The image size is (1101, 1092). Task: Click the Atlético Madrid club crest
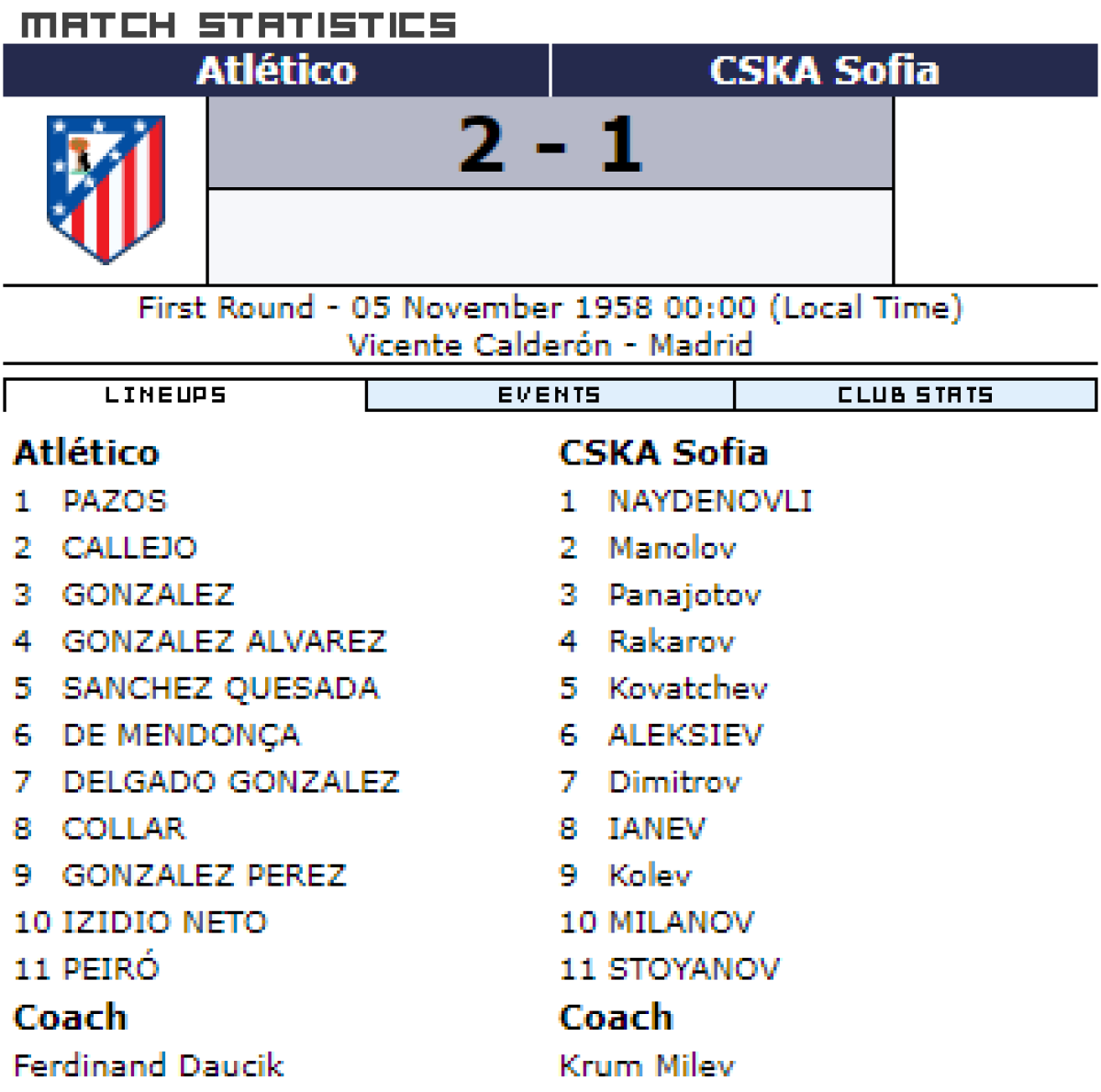(x=106, y=188)
